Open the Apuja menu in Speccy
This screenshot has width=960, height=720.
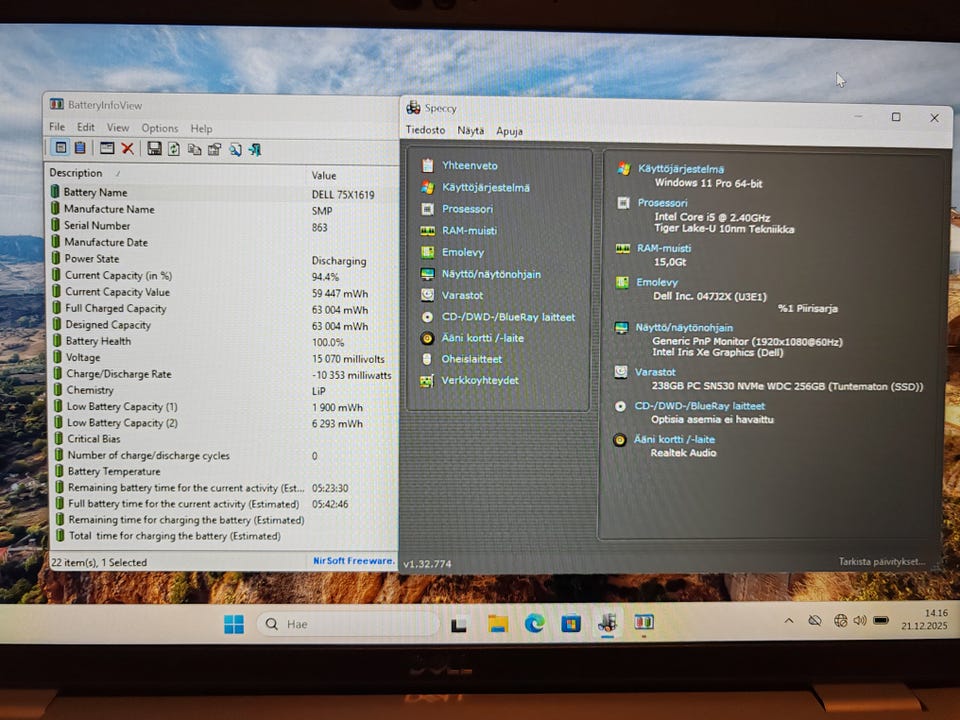[509, 131]
